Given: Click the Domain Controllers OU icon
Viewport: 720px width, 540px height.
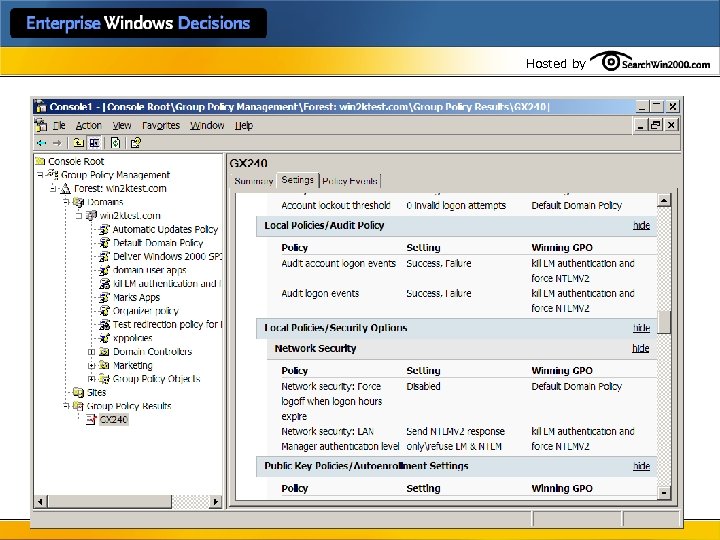Looking at the screenshot, I should click(x=104, y=352).
